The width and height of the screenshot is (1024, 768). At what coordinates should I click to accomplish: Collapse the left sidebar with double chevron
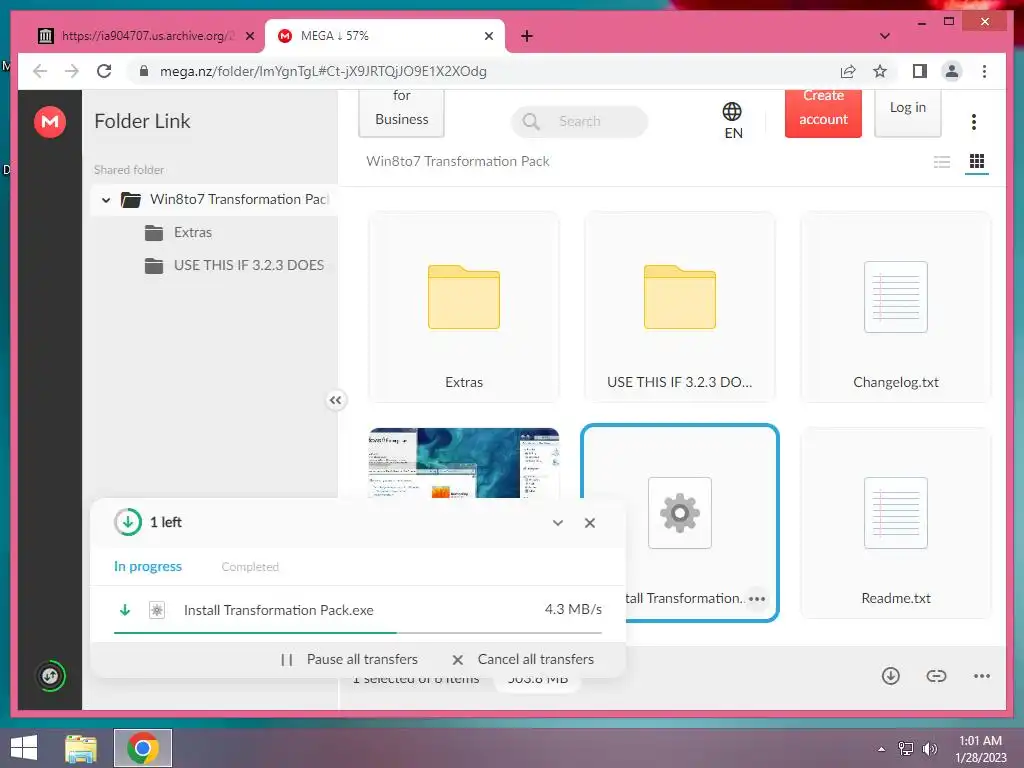pos(336,400)
